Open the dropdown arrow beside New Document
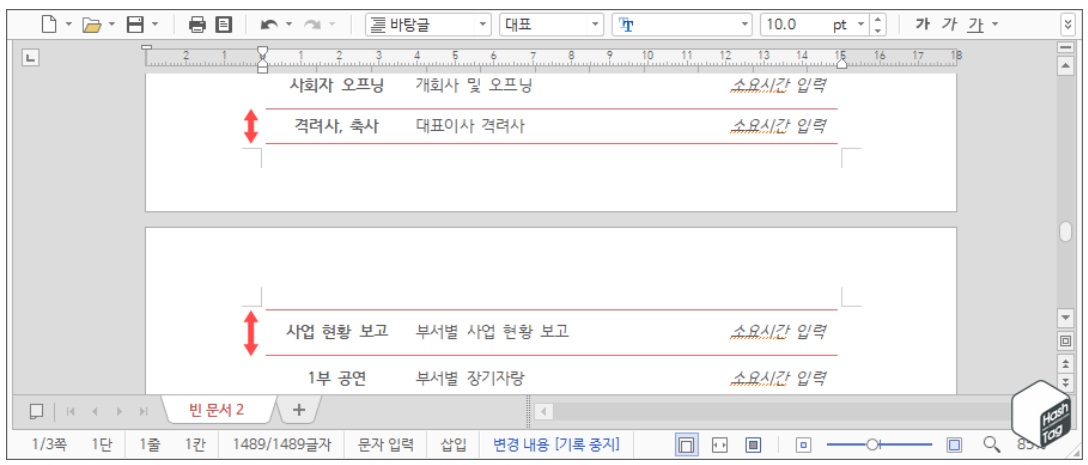The width and height of the screenshot is (1088, 465). pos(68,25)
